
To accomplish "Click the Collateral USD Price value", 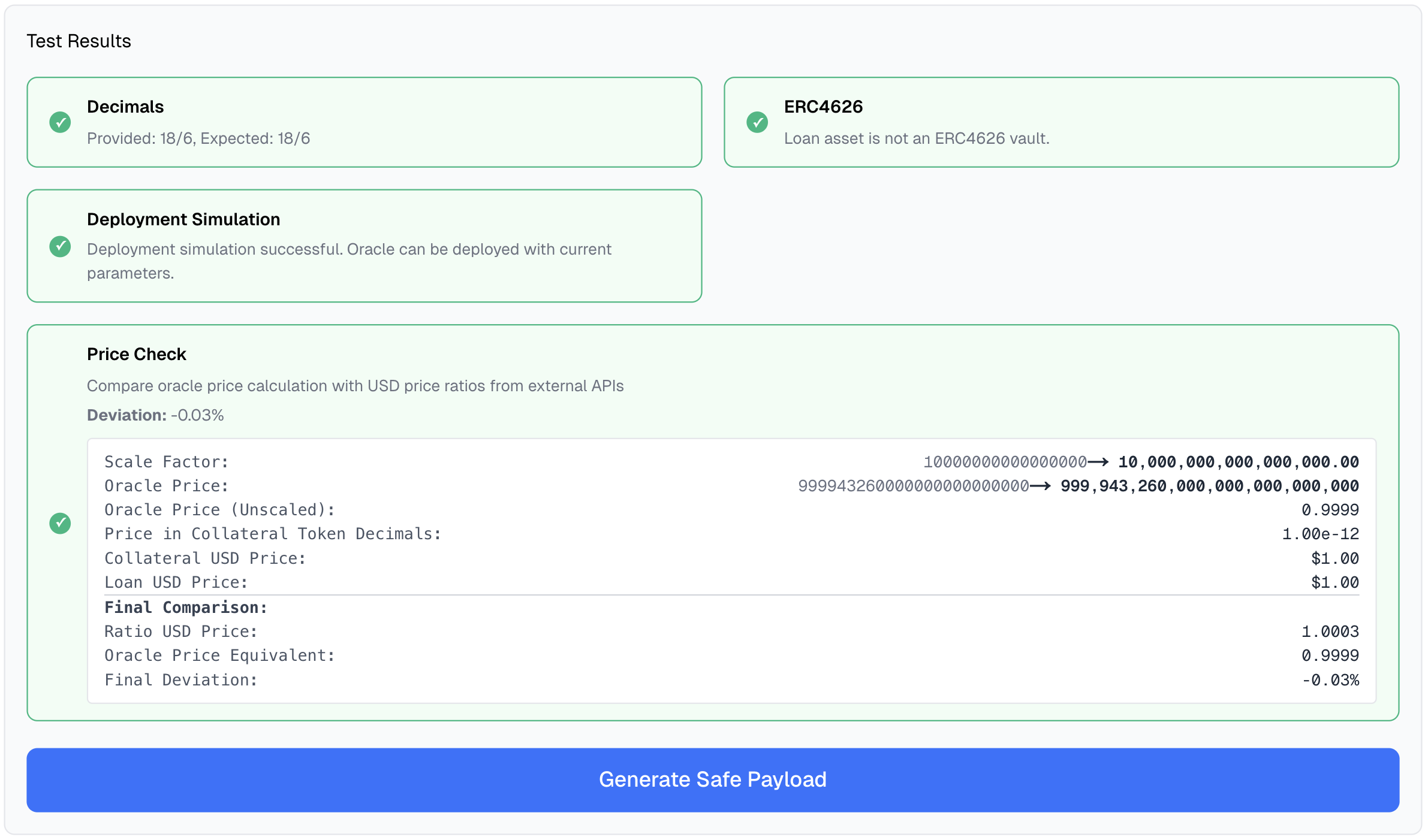I will tap(1334, 558).
